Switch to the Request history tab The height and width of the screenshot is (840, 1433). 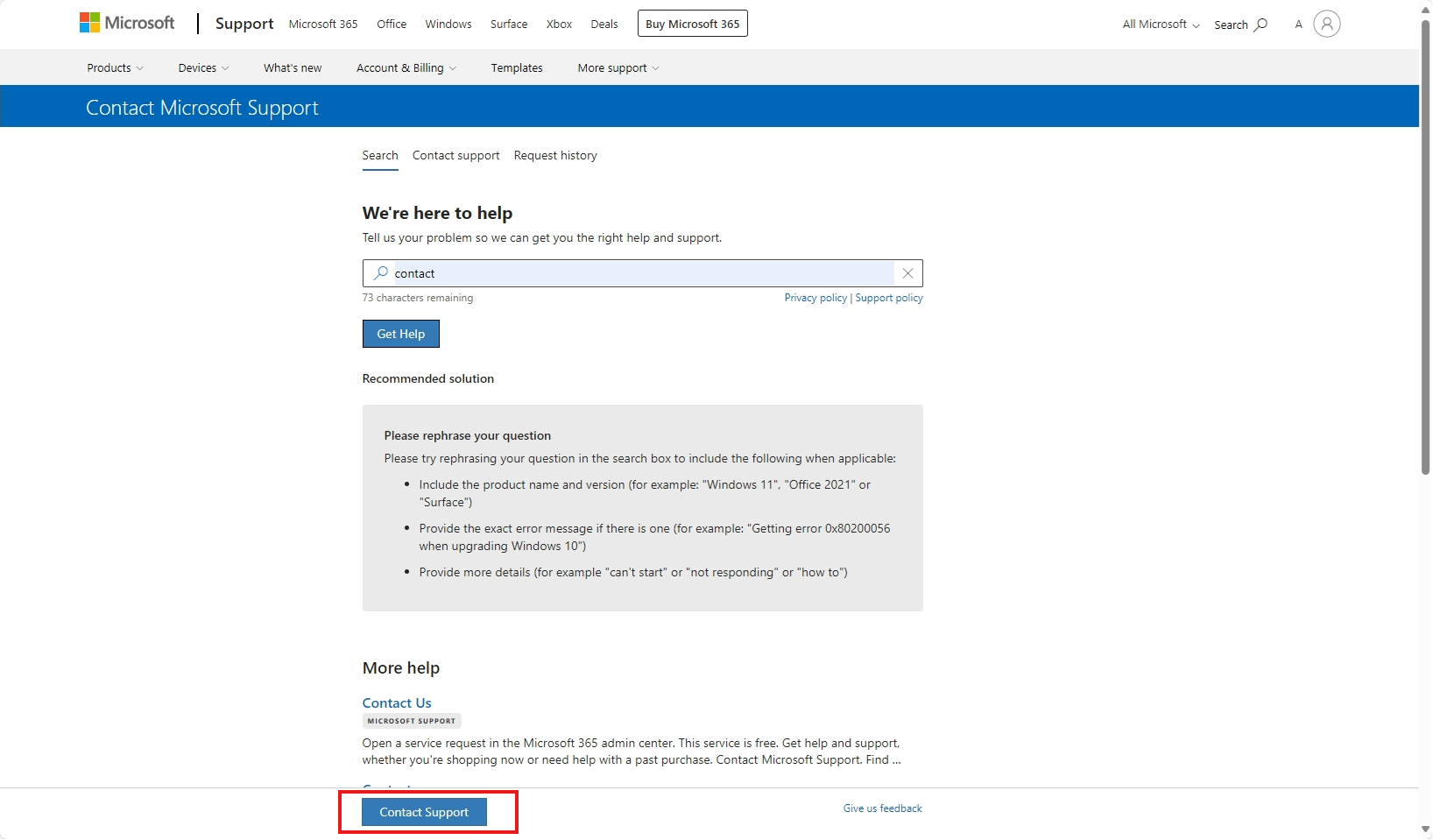pyautogui.click(x=555, y=156)
